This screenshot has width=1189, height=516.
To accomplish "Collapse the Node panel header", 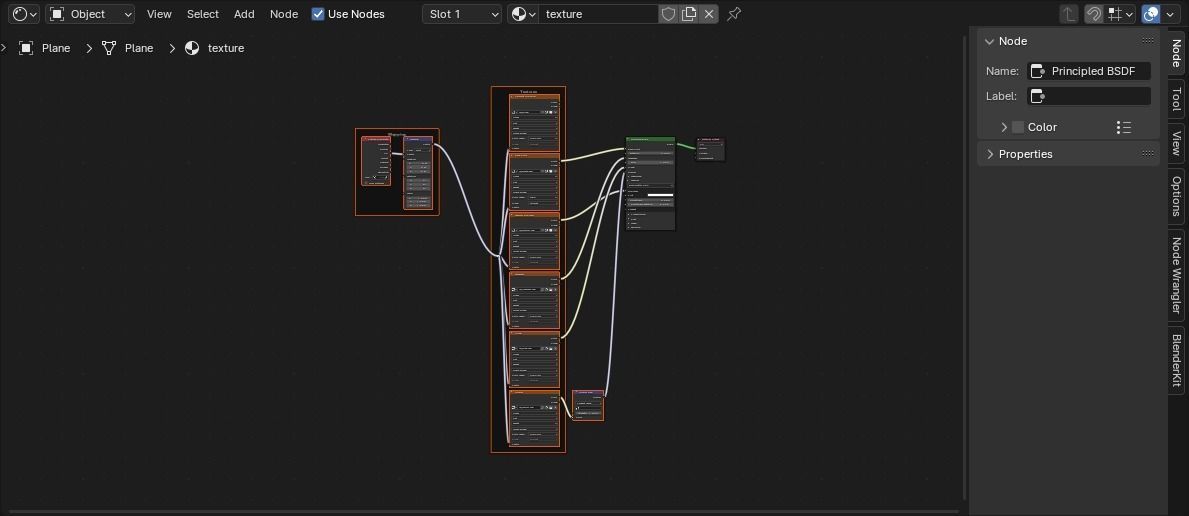I will [989, 41].
